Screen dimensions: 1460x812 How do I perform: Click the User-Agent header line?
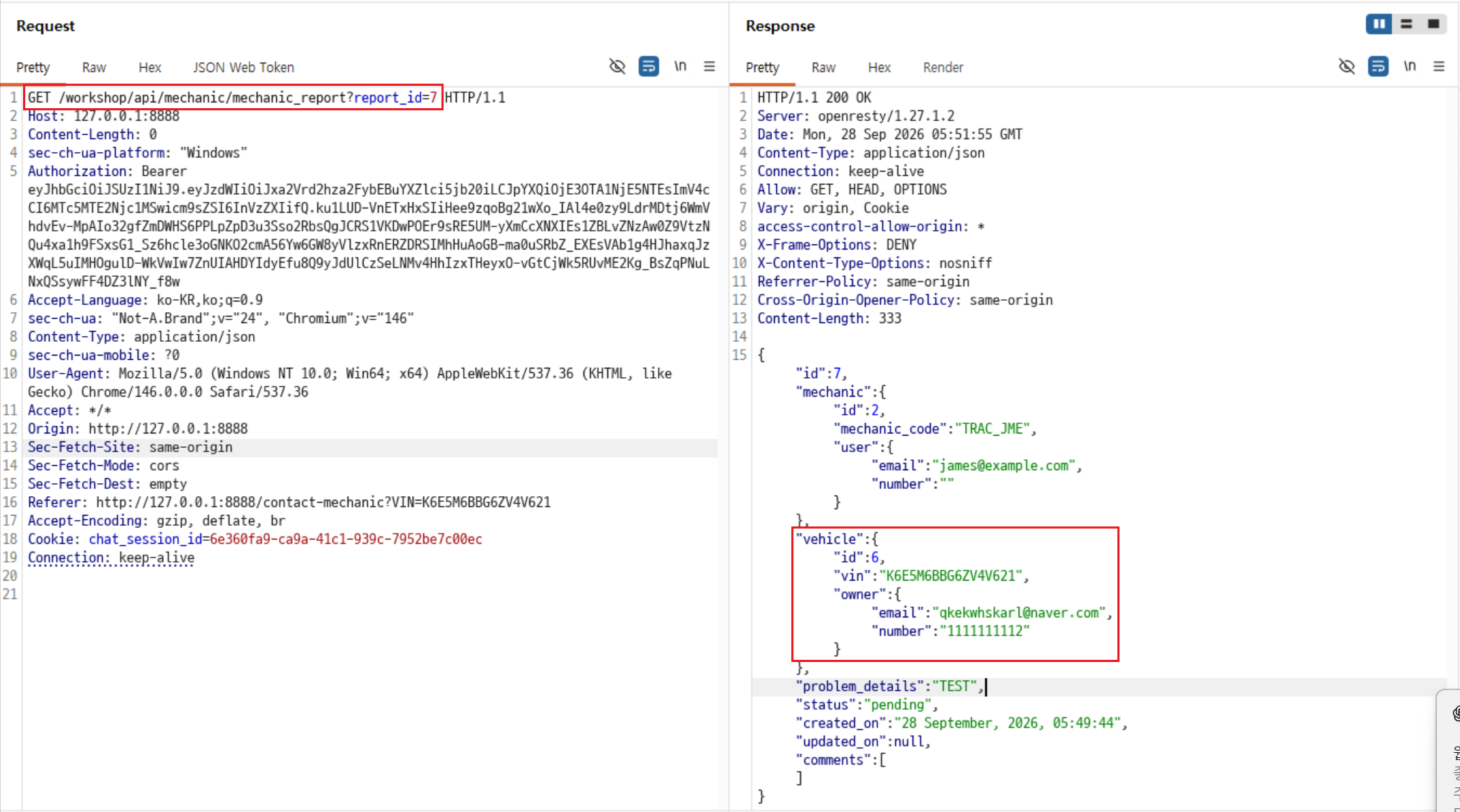point(350,382)
